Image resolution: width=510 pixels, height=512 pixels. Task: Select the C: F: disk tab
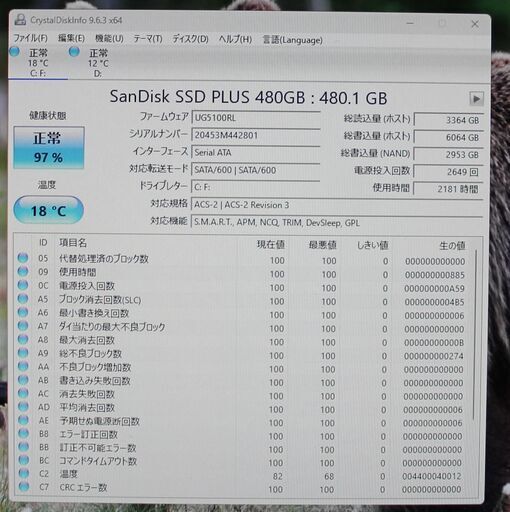[38, 63]
